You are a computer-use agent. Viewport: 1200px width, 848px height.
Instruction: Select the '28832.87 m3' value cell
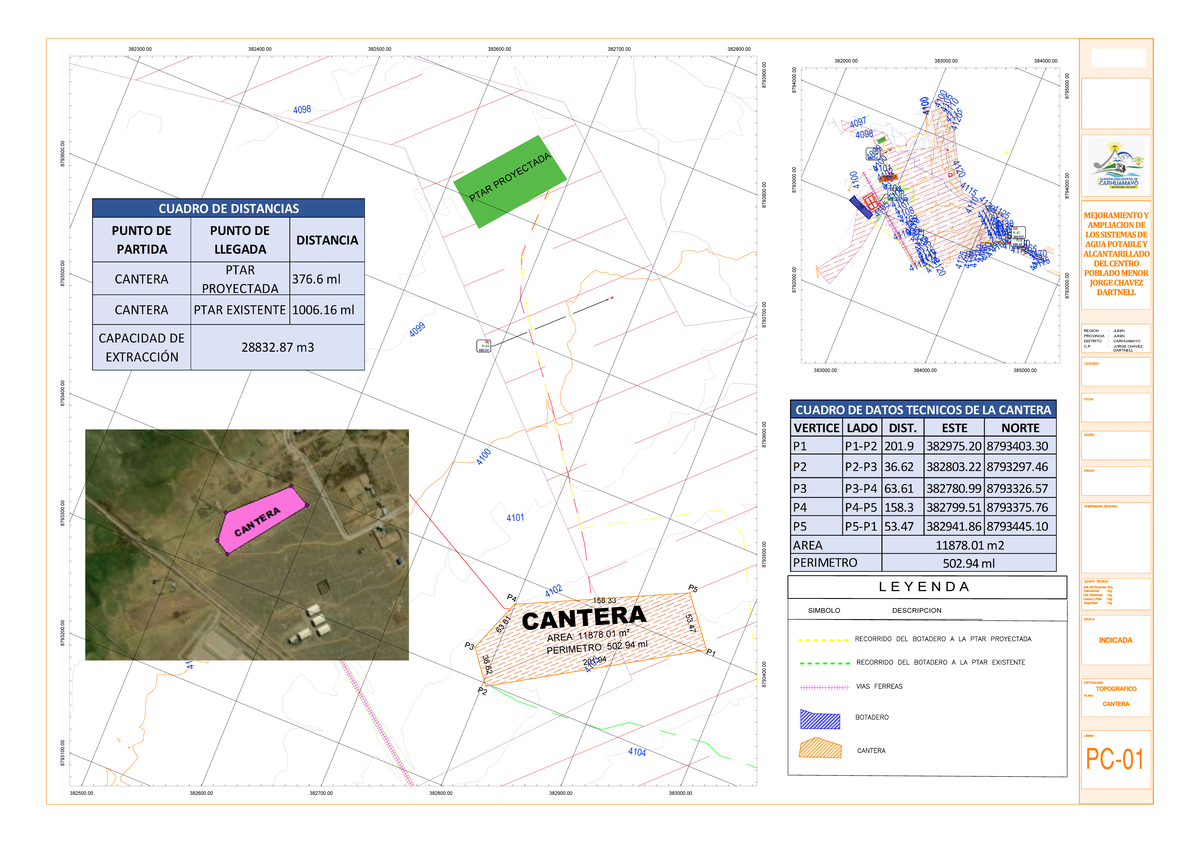277,347
